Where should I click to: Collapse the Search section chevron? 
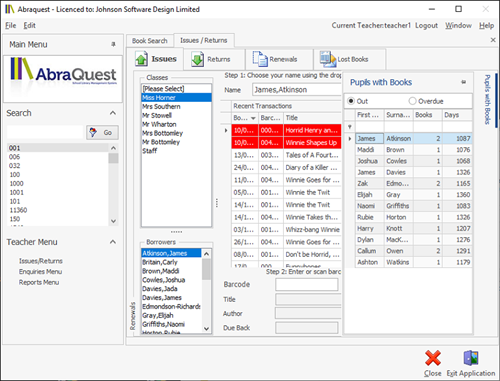(x=113, y=113)
